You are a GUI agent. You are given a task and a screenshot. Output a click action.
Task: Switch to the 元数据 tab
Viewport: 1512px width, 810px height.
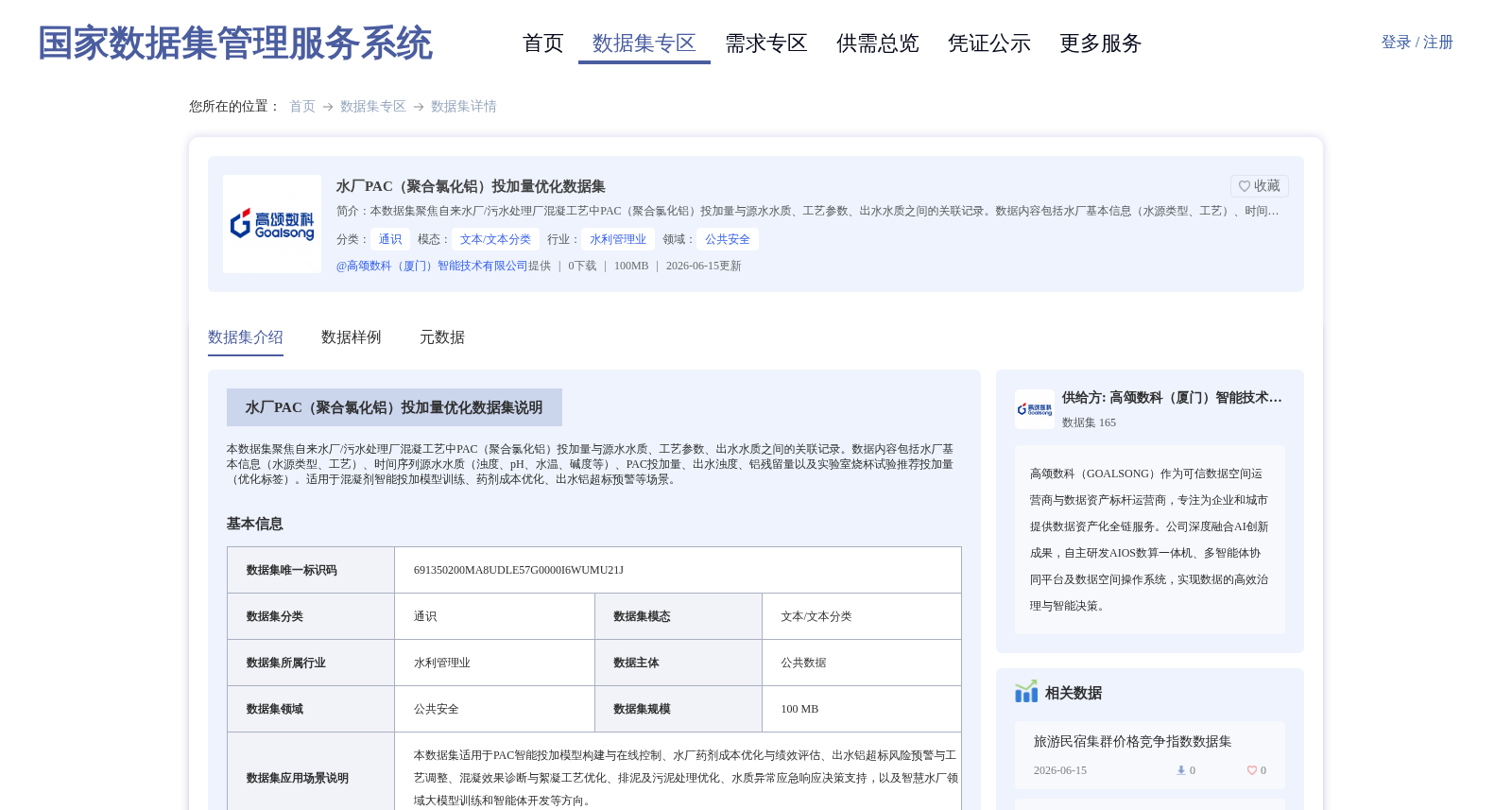[442, 337]
